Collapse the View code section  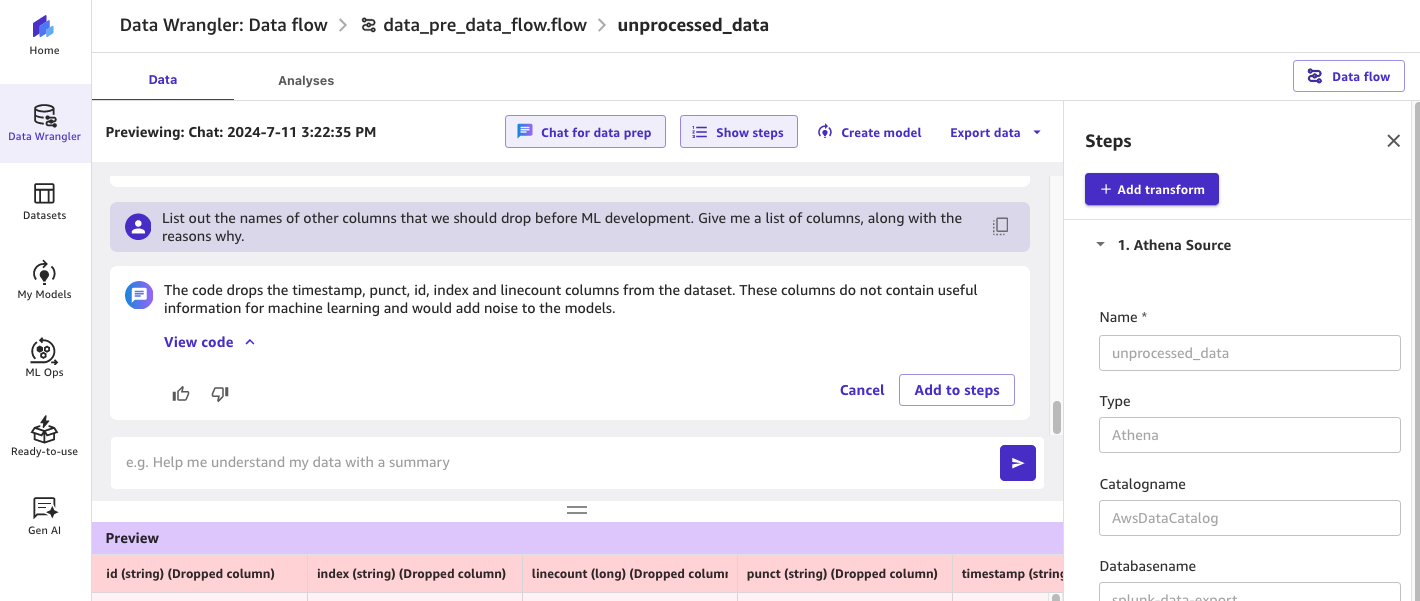tap(209, 341)
